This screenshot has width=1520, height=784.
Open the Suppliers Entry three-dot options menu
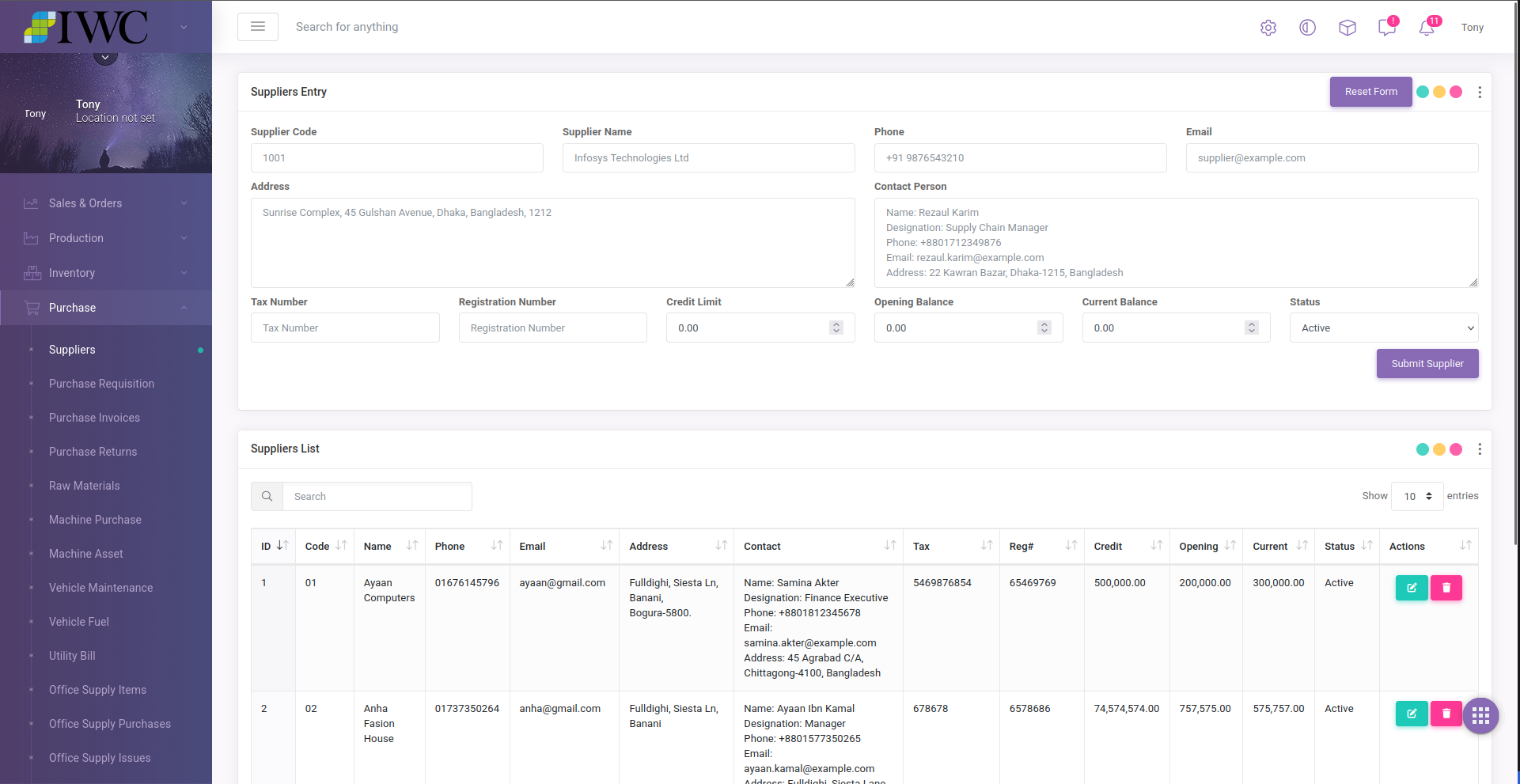[1480, 92]
